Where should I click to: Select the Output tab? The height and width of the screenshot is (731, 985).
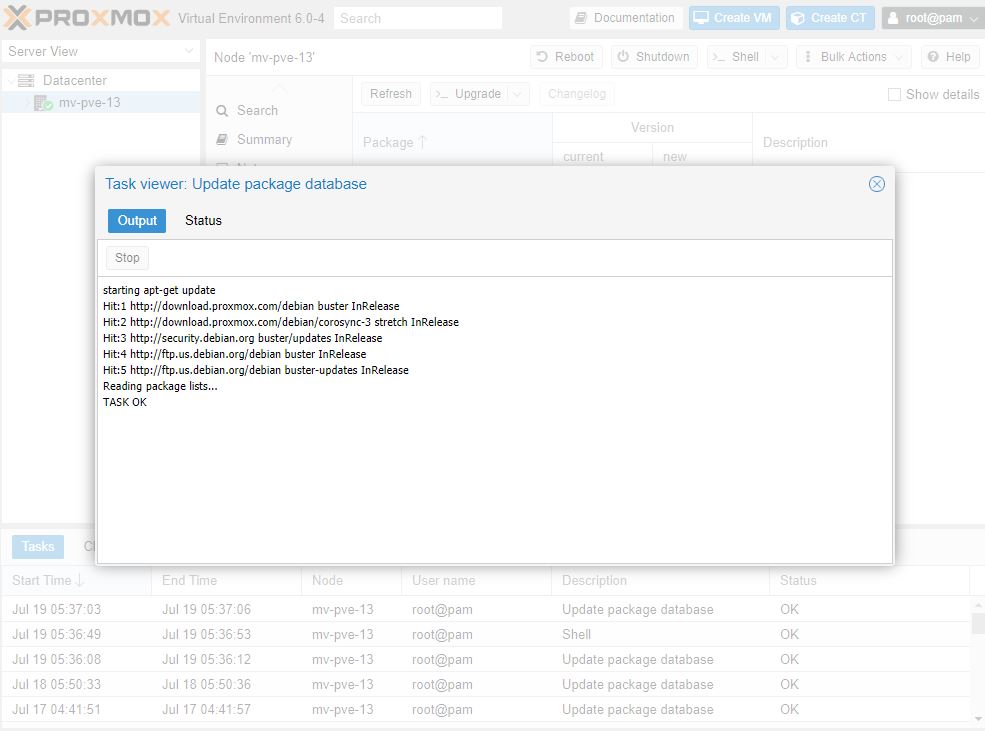pos(137,221)
